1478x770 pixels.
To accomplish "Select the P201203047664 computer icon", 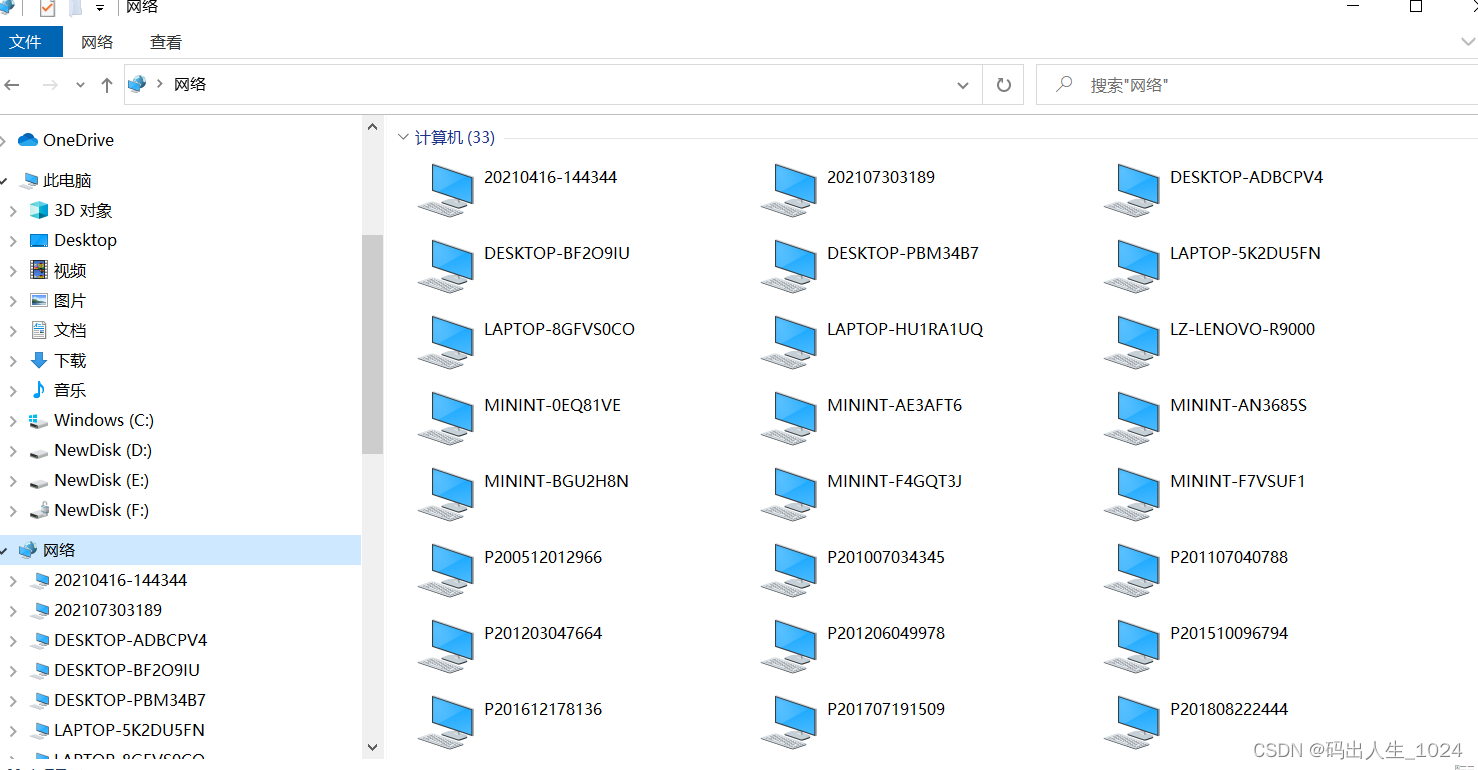I will 446,645.
